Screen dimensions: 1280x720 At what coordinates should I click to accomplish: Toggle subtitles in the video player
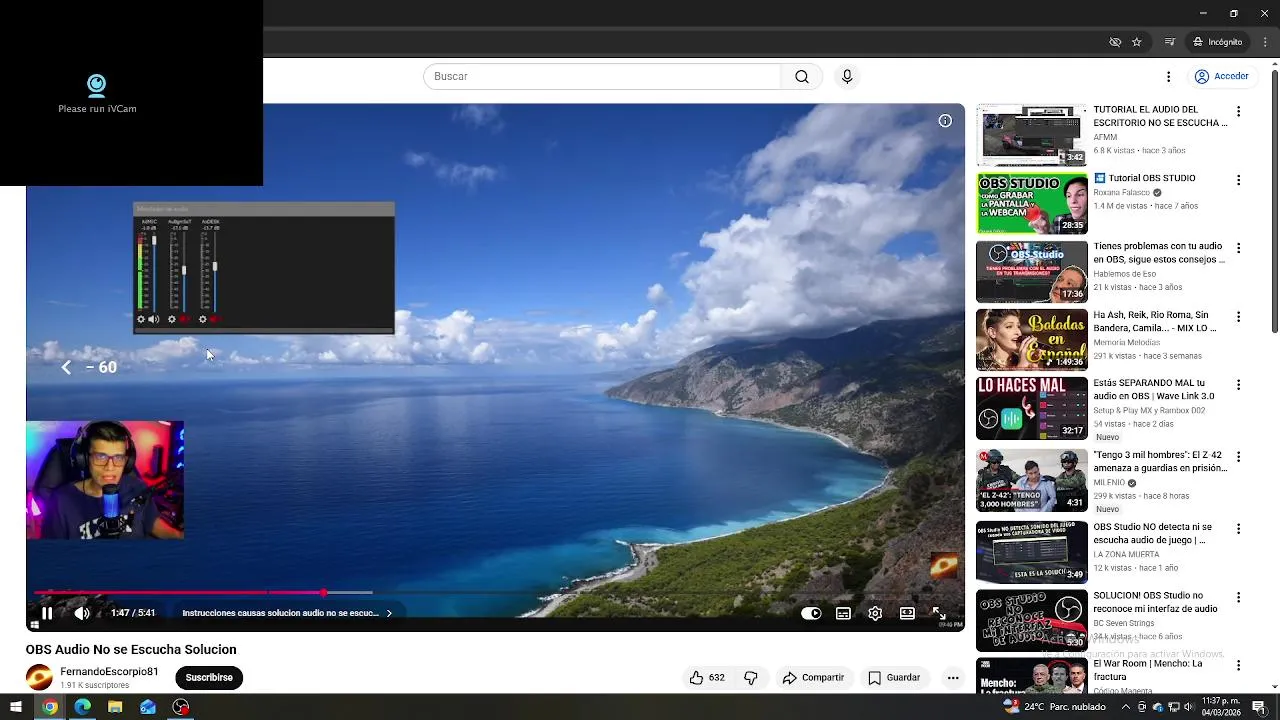click(x=843, y=613)
